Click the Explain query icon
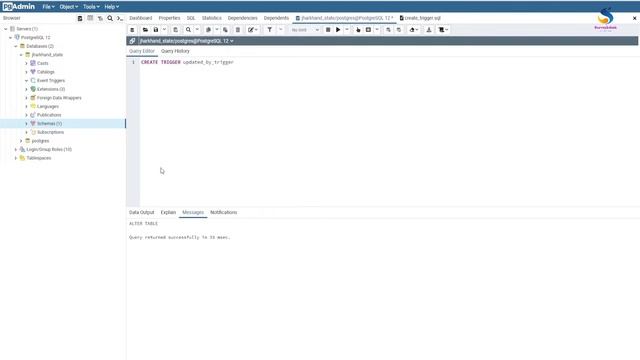Image resolution: width=640 pixels, height=360 pixels. click(x=358, y=30)
